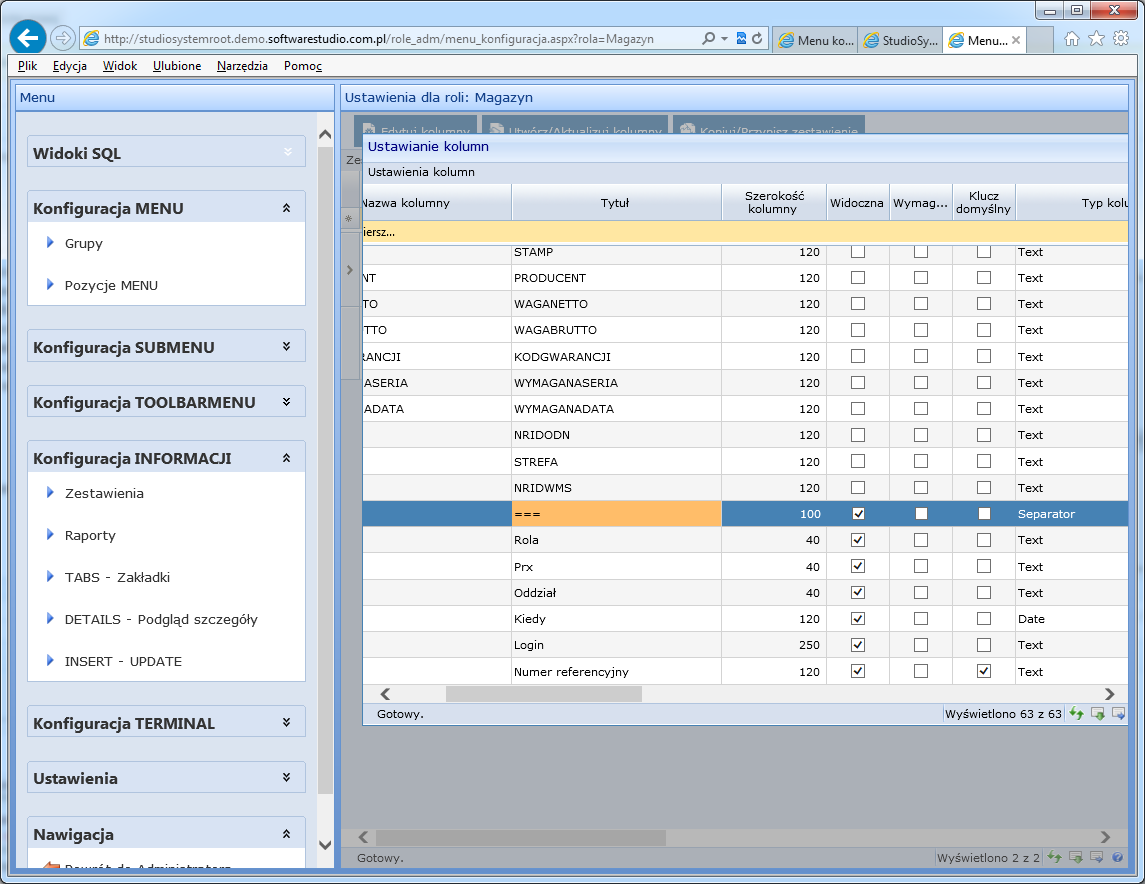Open INSERT - UPDATE link

pos(123,661)
